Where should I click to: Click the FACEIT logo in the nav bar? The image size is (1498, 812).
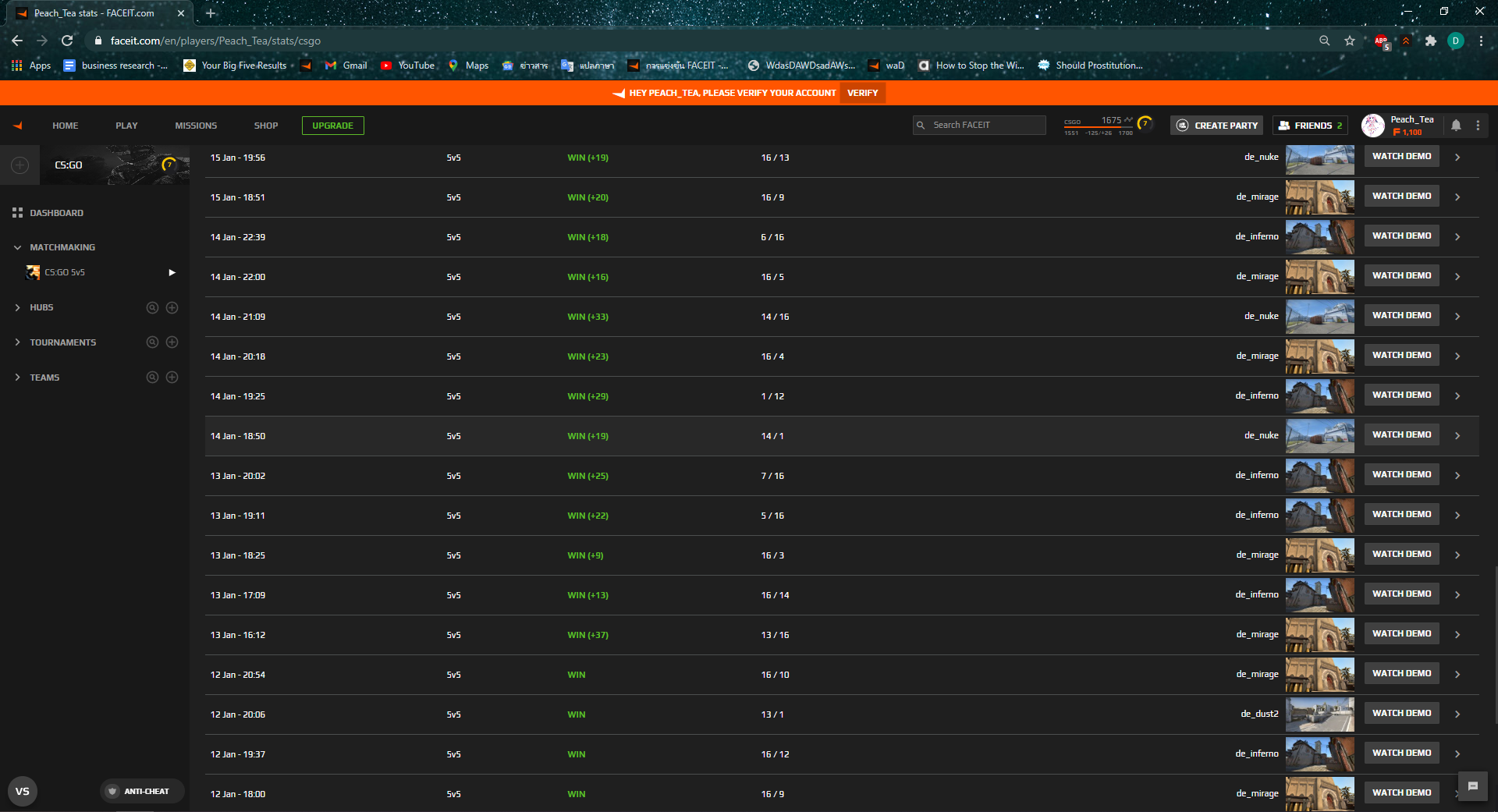18,126
